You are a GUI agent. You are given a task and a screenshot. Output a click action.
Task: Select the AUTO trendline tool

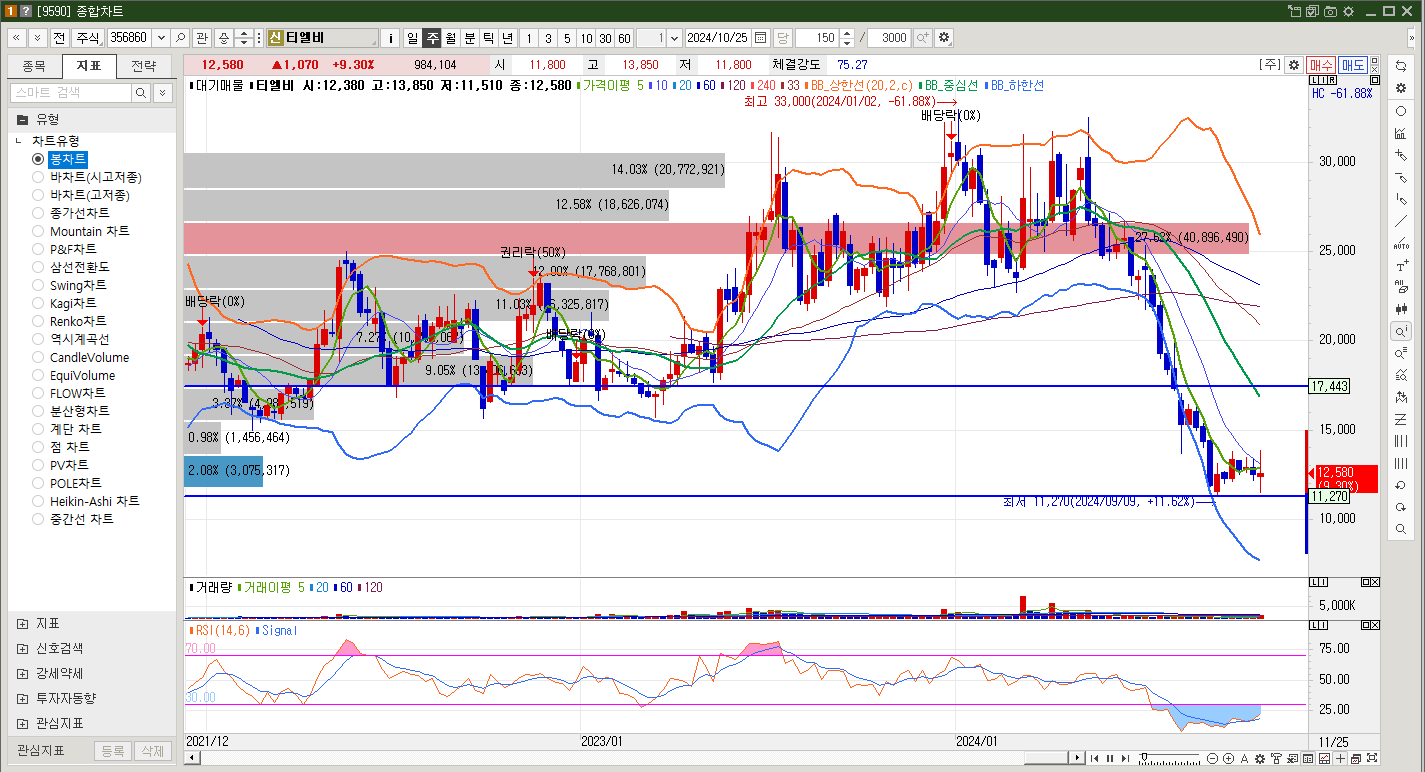pos(1400,242)
